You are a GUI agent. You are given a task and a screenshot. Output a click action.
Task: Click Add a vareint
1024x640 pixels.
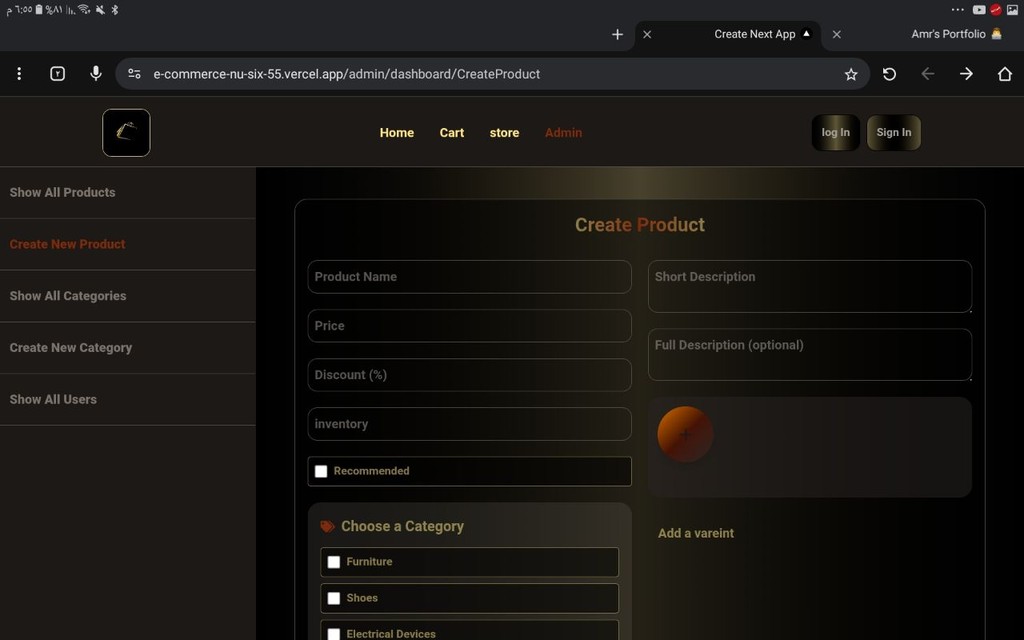(x=696, y=533)
